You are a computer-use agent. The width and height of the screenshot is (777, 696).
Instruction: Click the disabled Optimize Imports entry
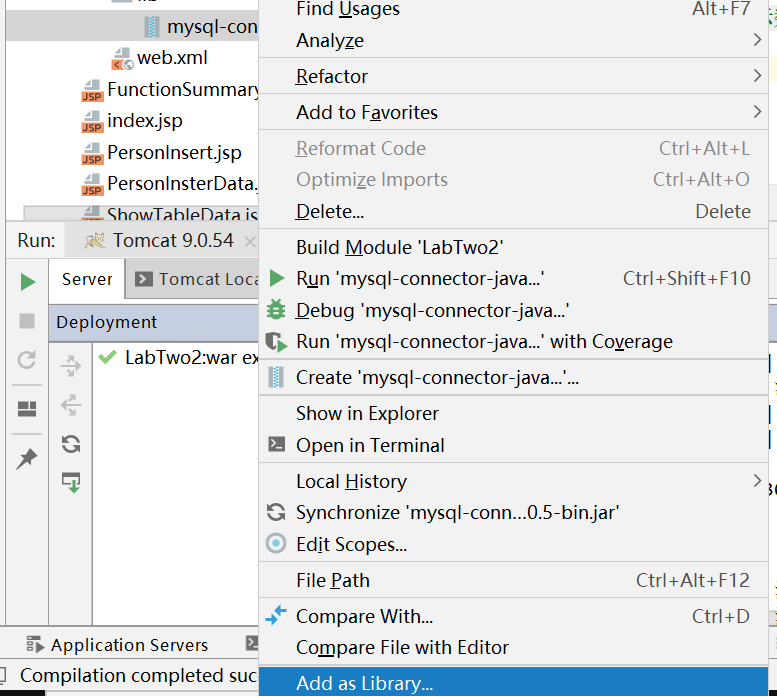pos(513,180)
